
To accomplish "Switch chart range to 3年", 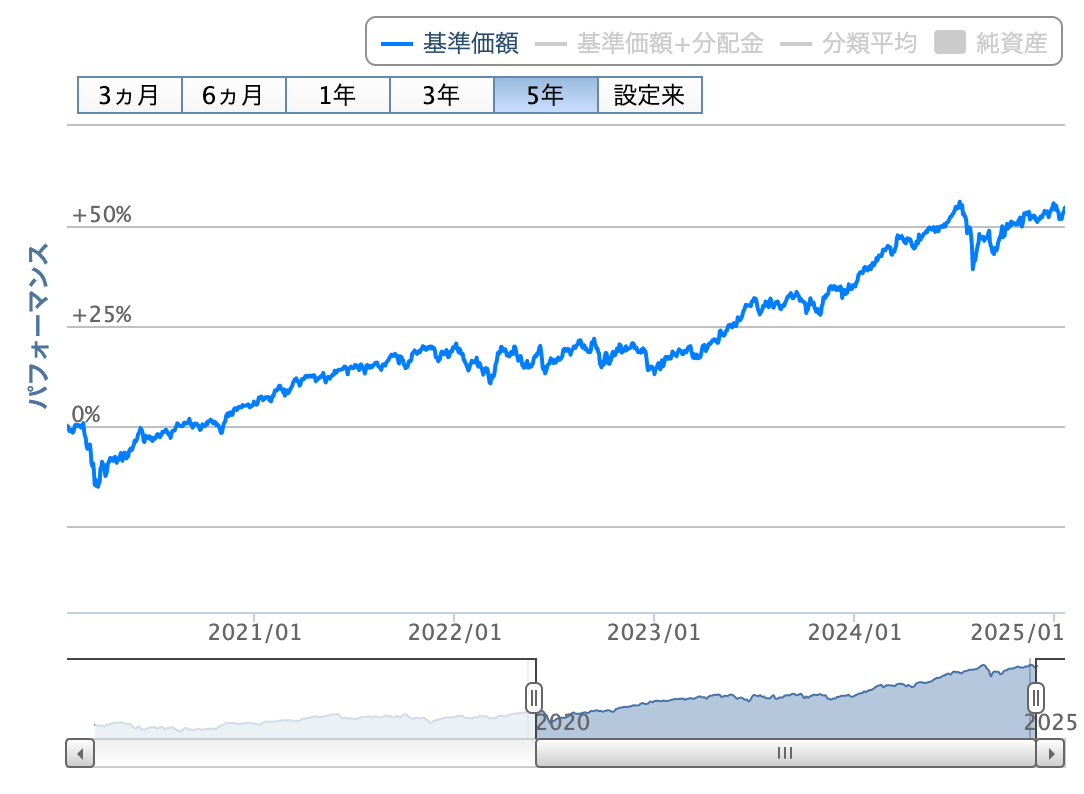I will [441, 96].
